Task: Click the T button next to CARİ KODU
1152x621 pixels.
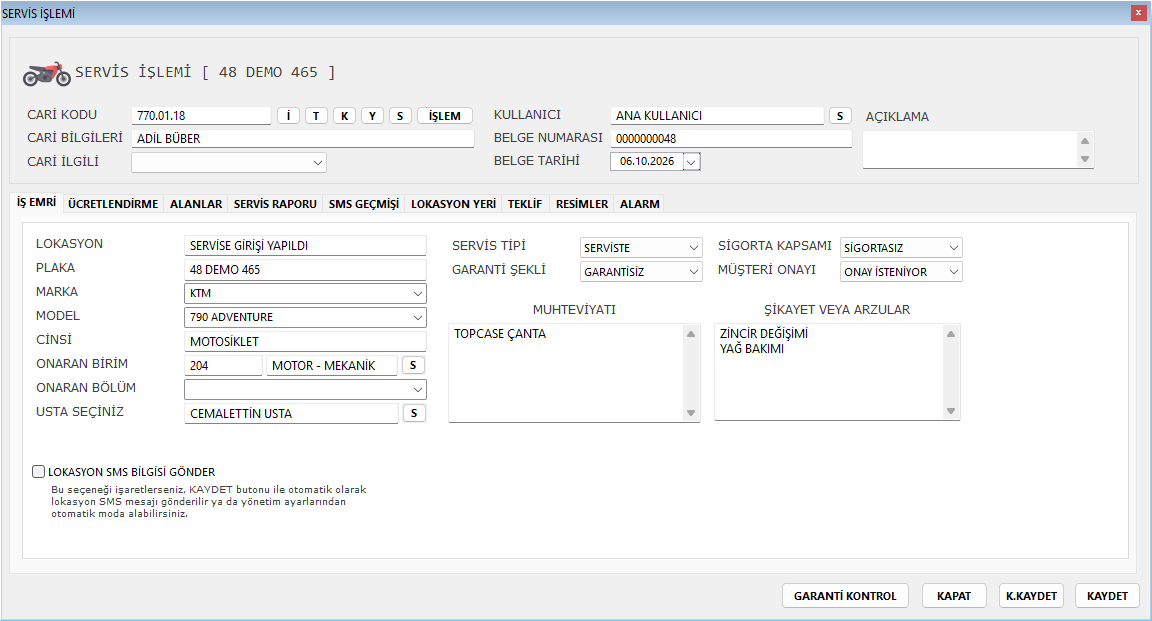Action: [x=316, y=115]
